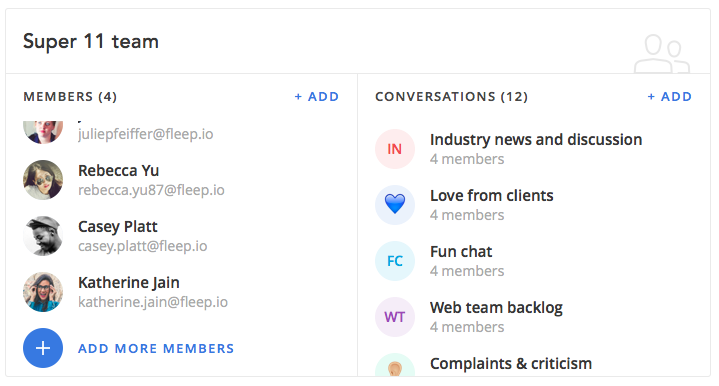Viewport: 719px width, 386px height.
Task: Select the member name Katherine Jain
Action: tap(128, 282)
